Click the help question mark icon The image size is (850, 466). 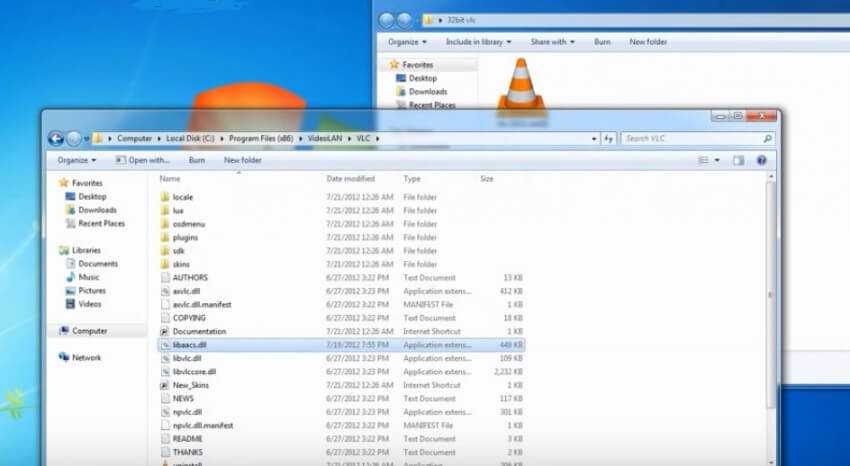(761, 160)
